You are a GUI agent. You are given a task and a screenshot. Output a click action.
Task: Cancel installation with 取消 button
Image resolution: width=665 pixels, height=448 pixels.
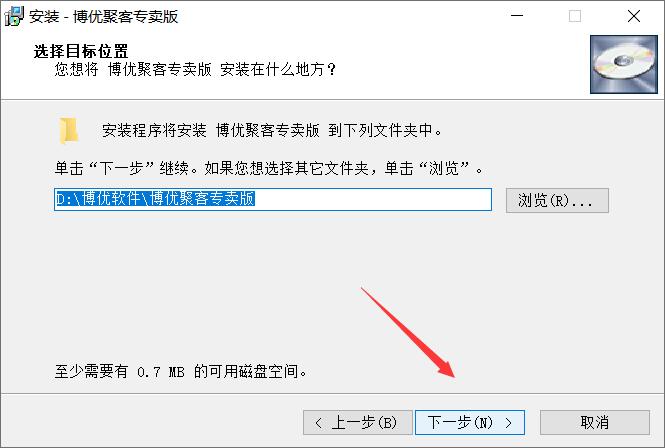(x=595, y=423)
